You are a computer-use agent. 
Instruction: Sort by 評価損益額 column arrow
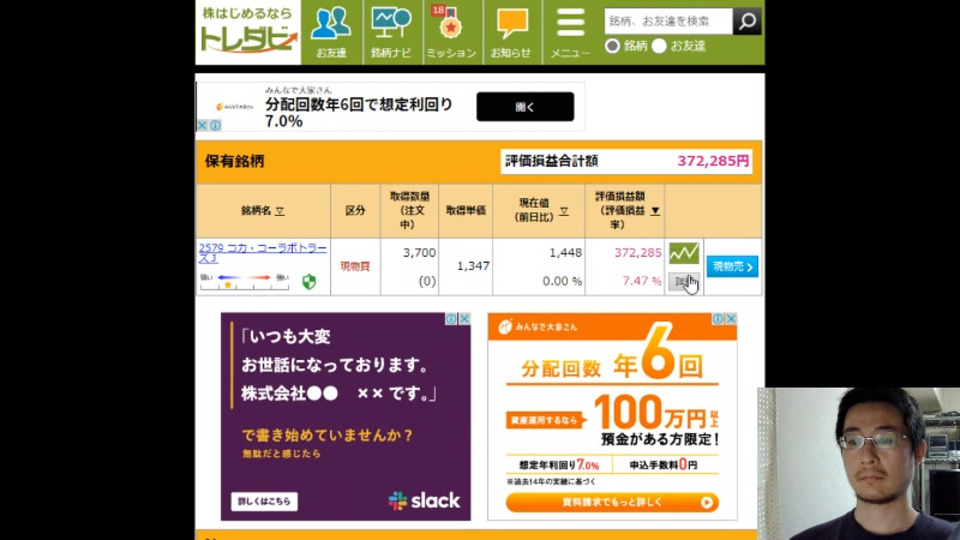655,211
